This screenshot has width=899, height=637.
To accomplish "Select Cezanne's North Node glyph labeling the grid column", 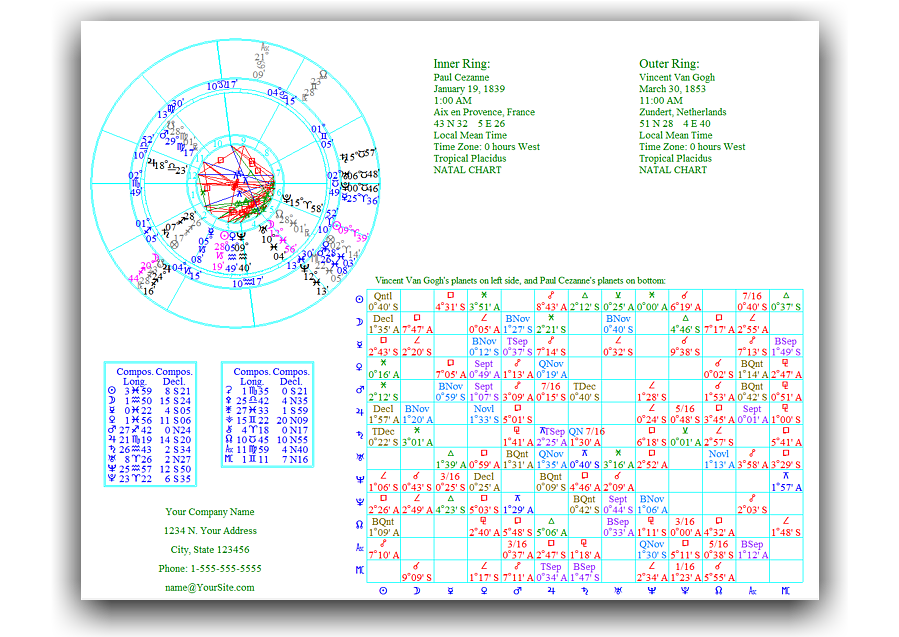I will point(719,591).
